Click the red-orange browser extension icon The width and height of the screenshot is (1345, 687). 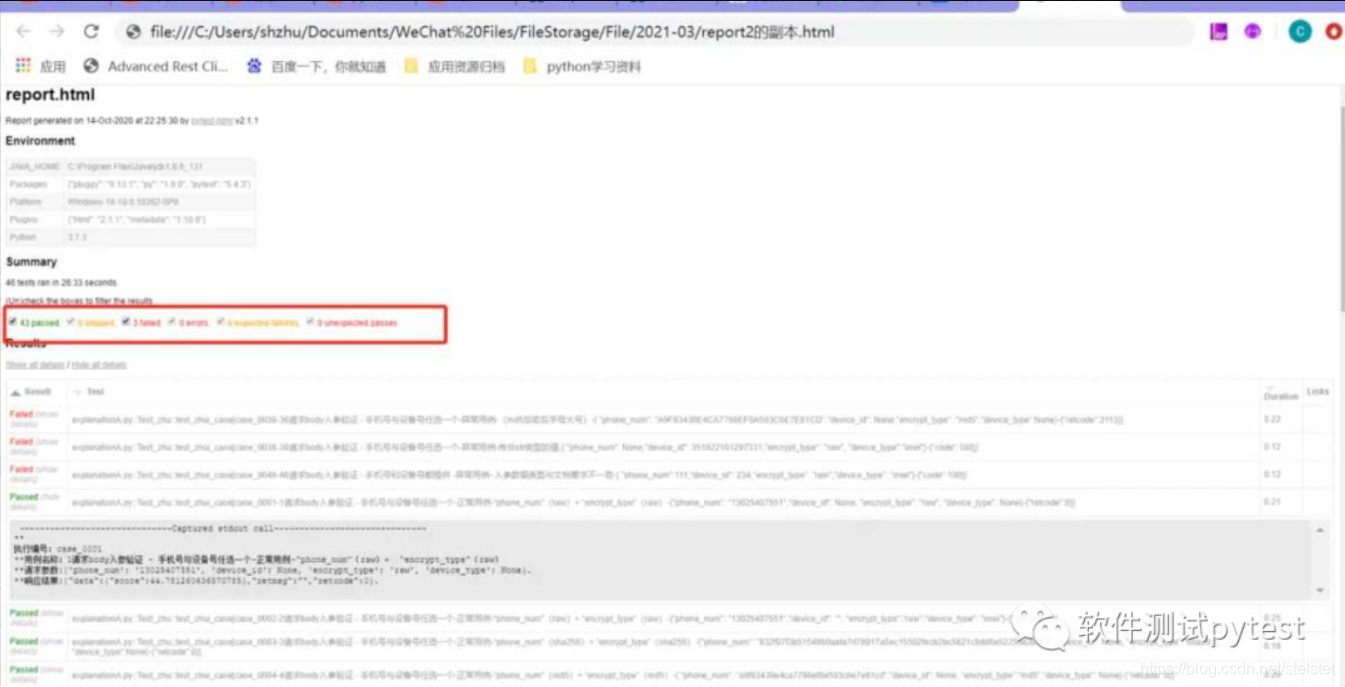coord(1334,32)
